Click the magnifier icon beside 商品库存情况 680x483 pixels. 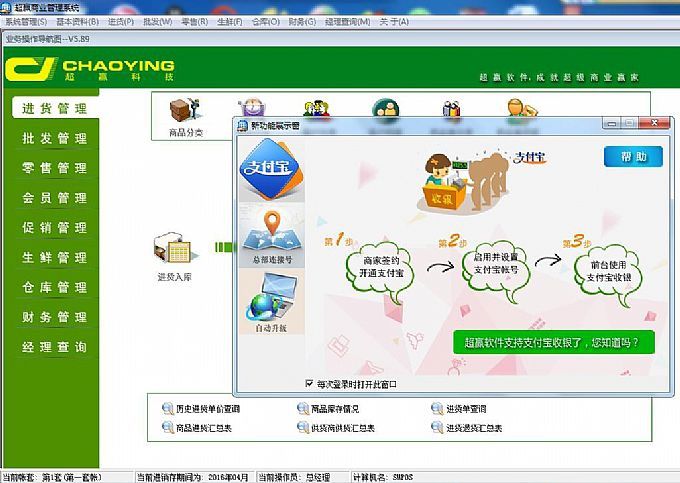pyautogui.click(x=303, y=408)
